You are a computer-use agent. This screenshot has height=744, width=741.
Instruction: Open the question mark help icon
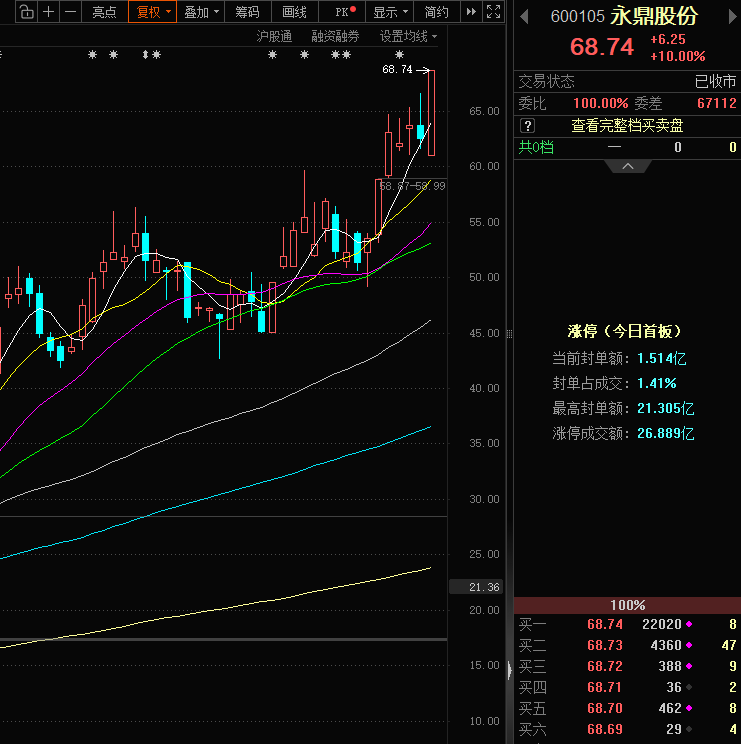[528, 126]
